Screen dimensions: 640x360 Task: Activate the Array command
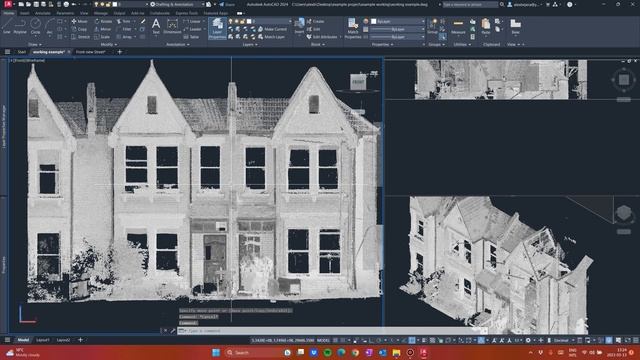(124, 37)
